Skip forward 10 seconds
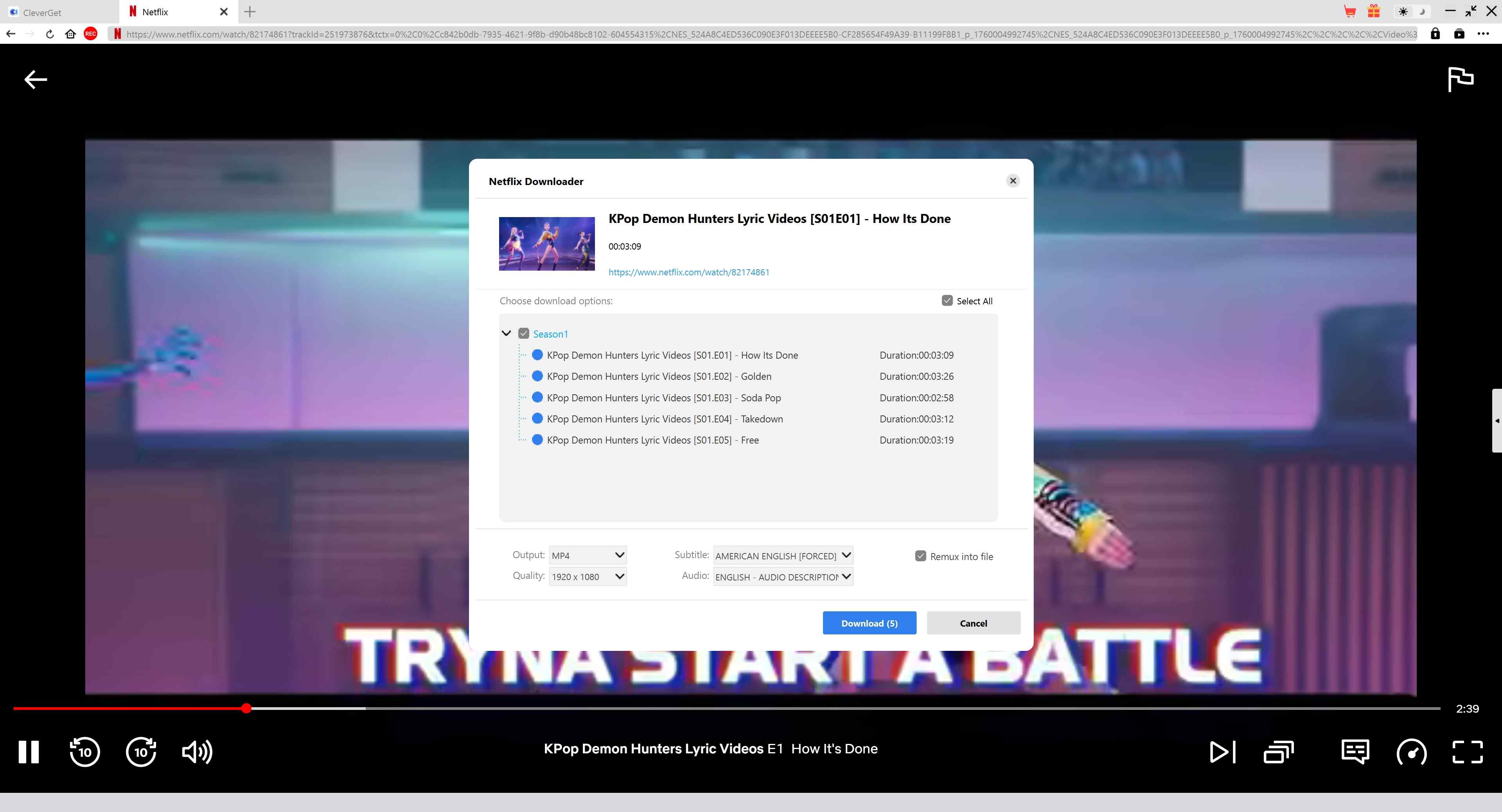 (x=141, y=751)
